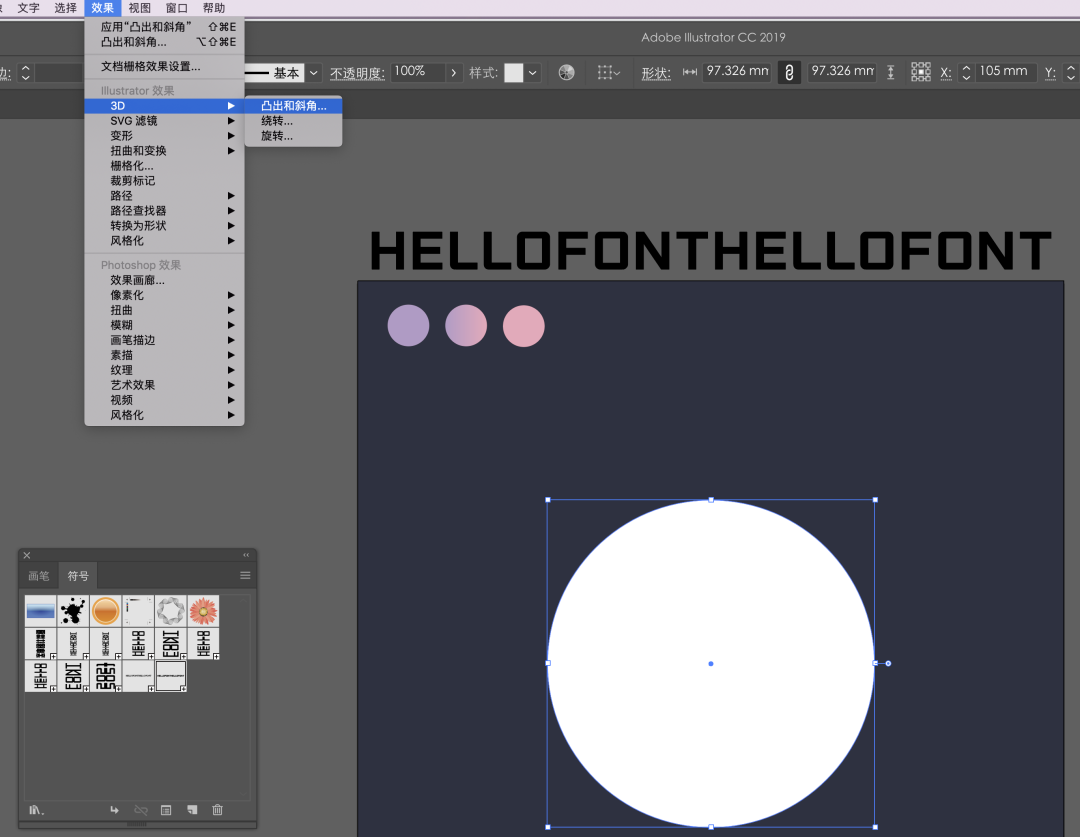Switch to the 画笔 tab
The height and width of the screenshot is (837, 1080).
[x=38, y=576]
